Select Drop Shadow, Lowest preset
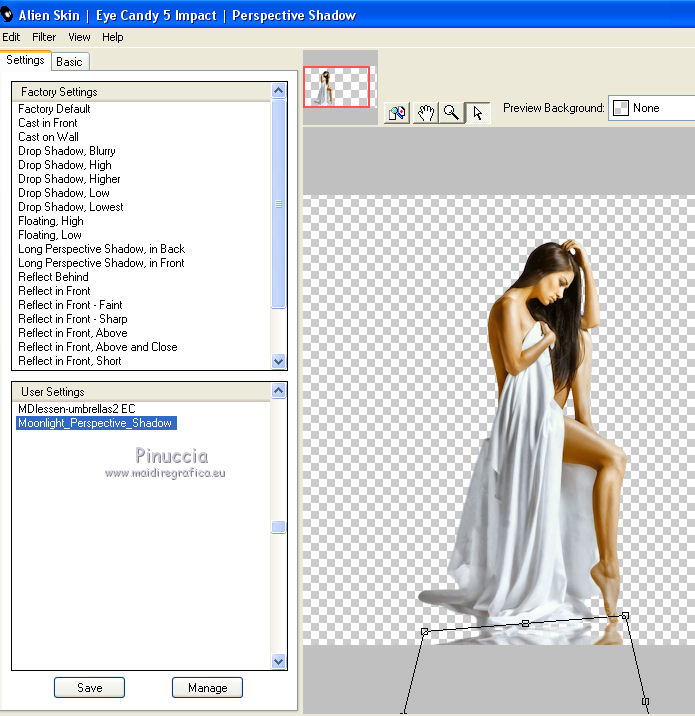 pyautogui.click(x=71, y=207)
